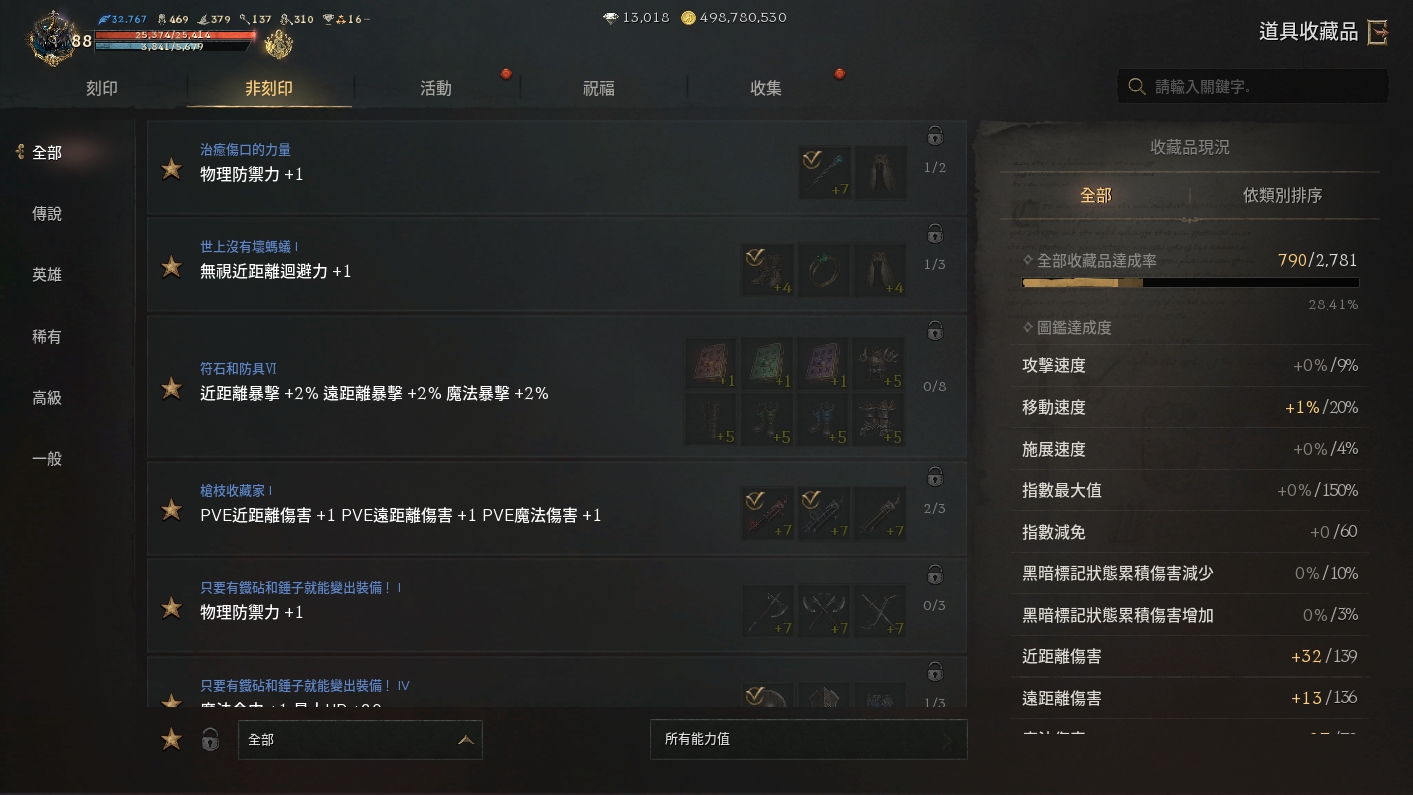Toggle the lock on 槍枝收藏家 entry

click(935, 476)
